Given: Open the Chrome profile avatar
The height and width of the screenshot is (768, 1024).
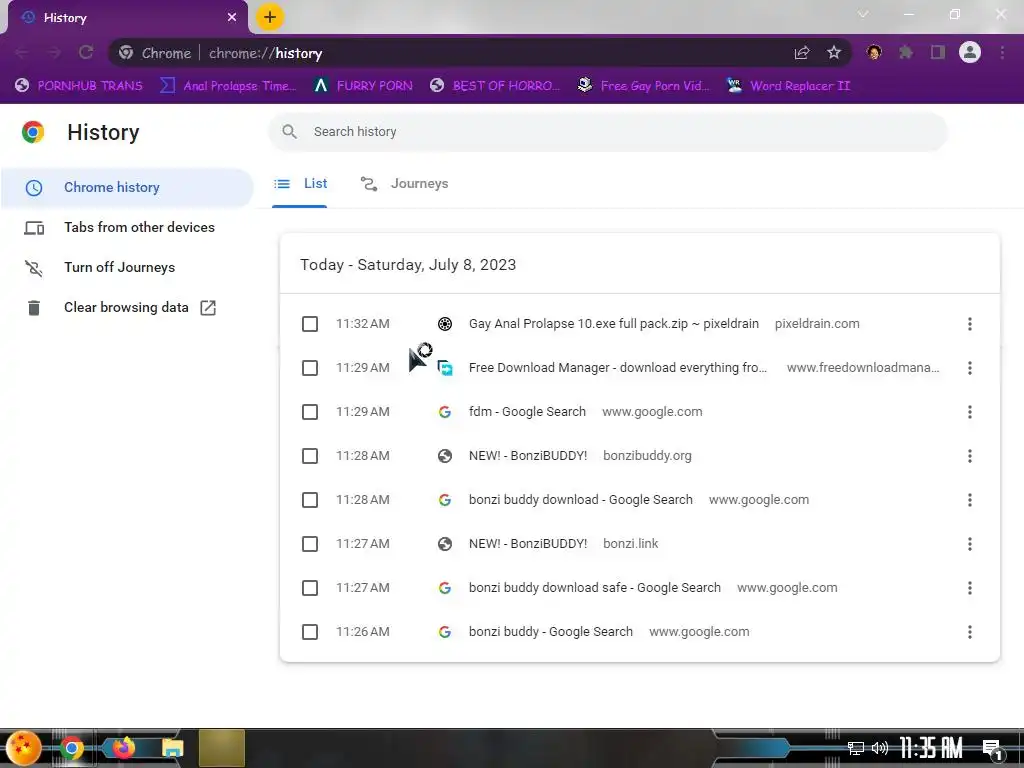Looking at the screenshot, I should pos(970,52).
